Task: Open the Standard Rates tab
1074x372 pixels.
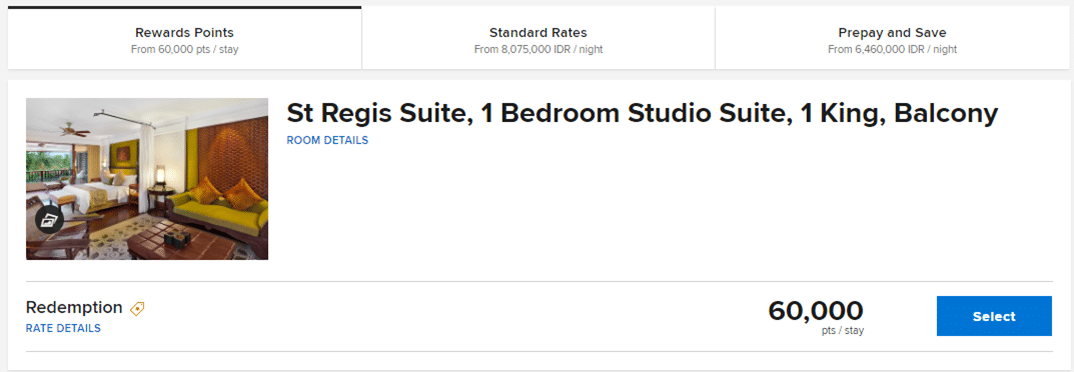Action: (x=538, y=38)
